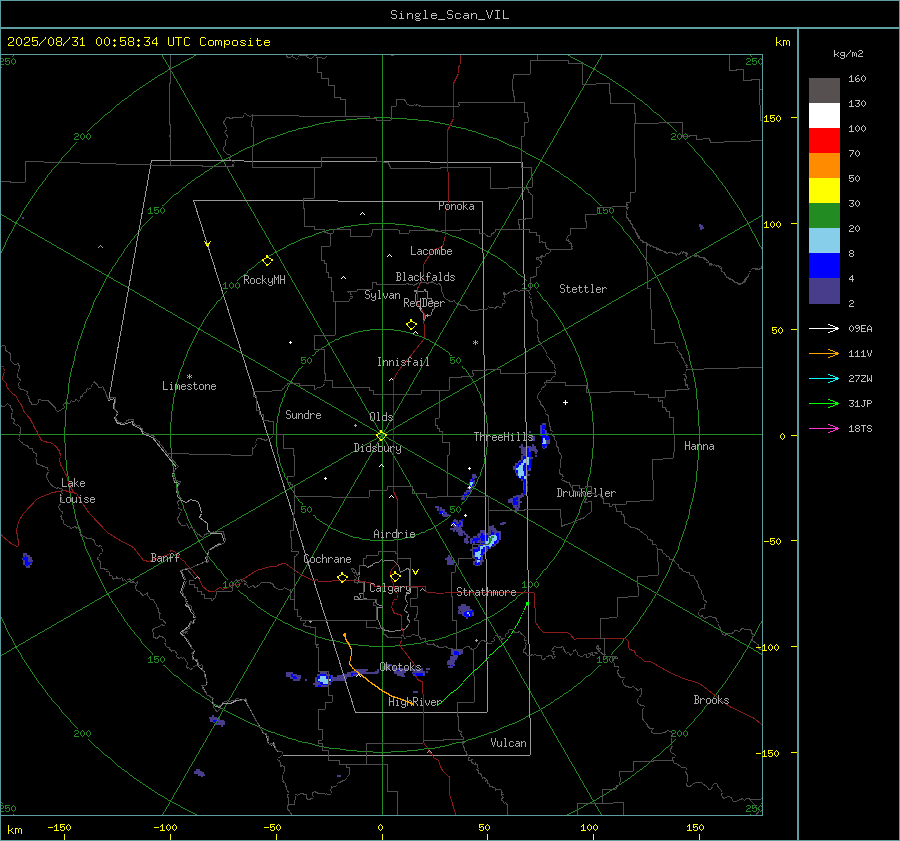This screenshot has width=900, height=841.
Task: Click the Lake Louise label
Action: [x=77, y=491]
